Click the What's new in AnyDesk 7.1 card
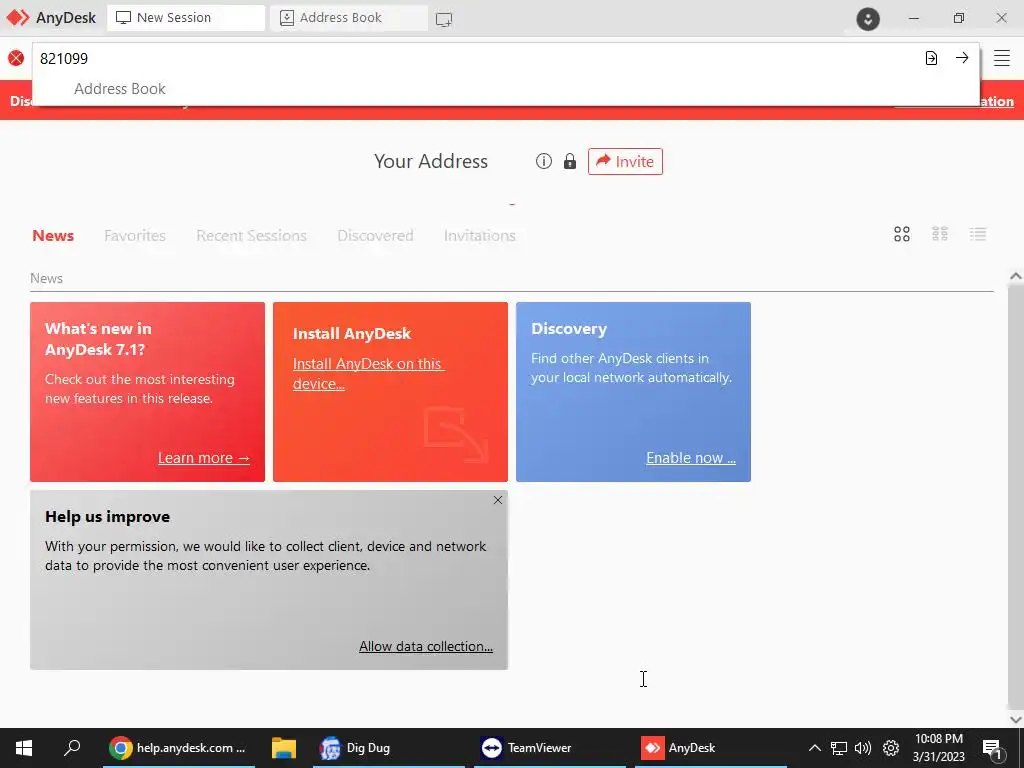Image resolution: width=1024 pixels, height=768 pixels. (x=148, y=392)
